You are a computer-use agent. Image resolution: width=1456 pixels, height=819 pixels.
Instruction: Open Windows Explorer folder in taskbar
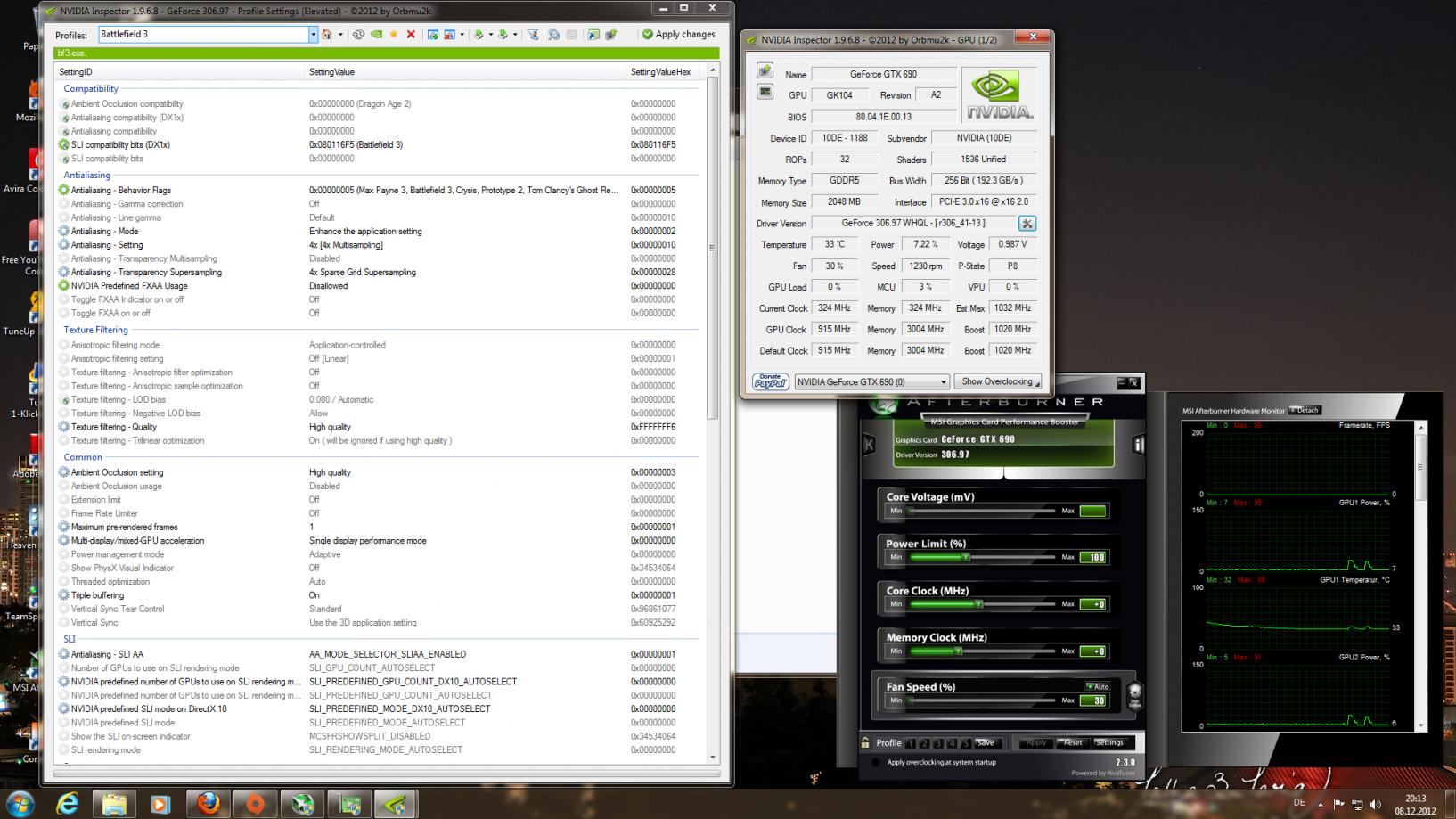(x=114, y=804)
